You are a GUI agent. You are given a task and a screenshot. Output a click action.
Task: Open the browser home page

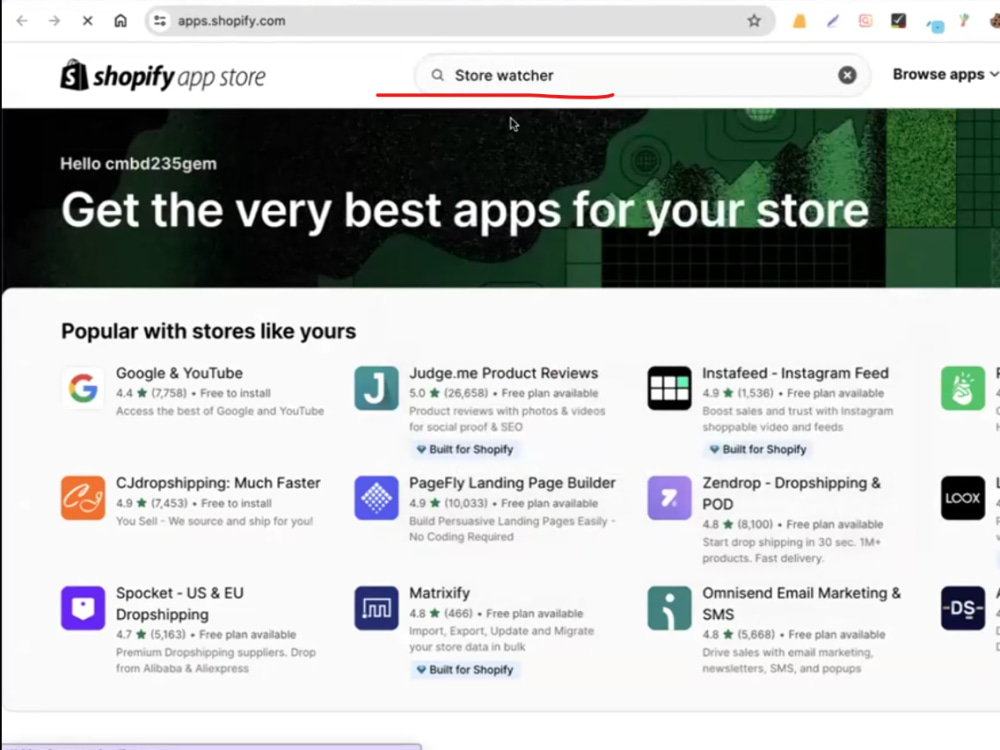[x=121, y=21]
